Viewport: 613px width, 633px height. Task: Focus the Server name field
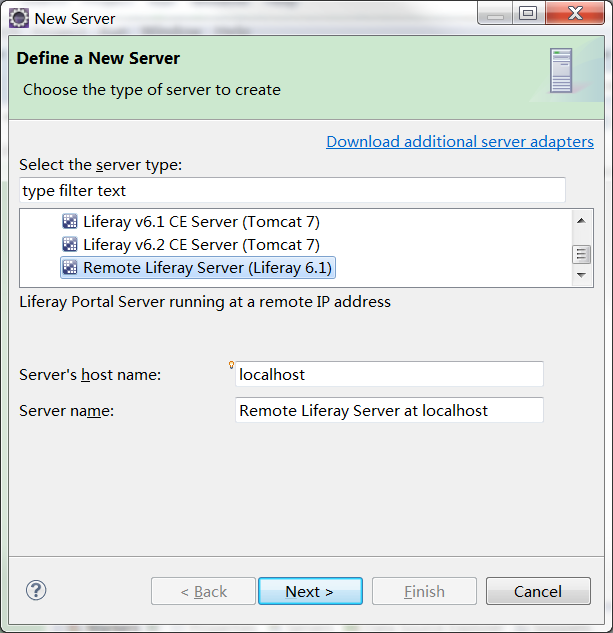pyautogui.click(x=389, y=410)
